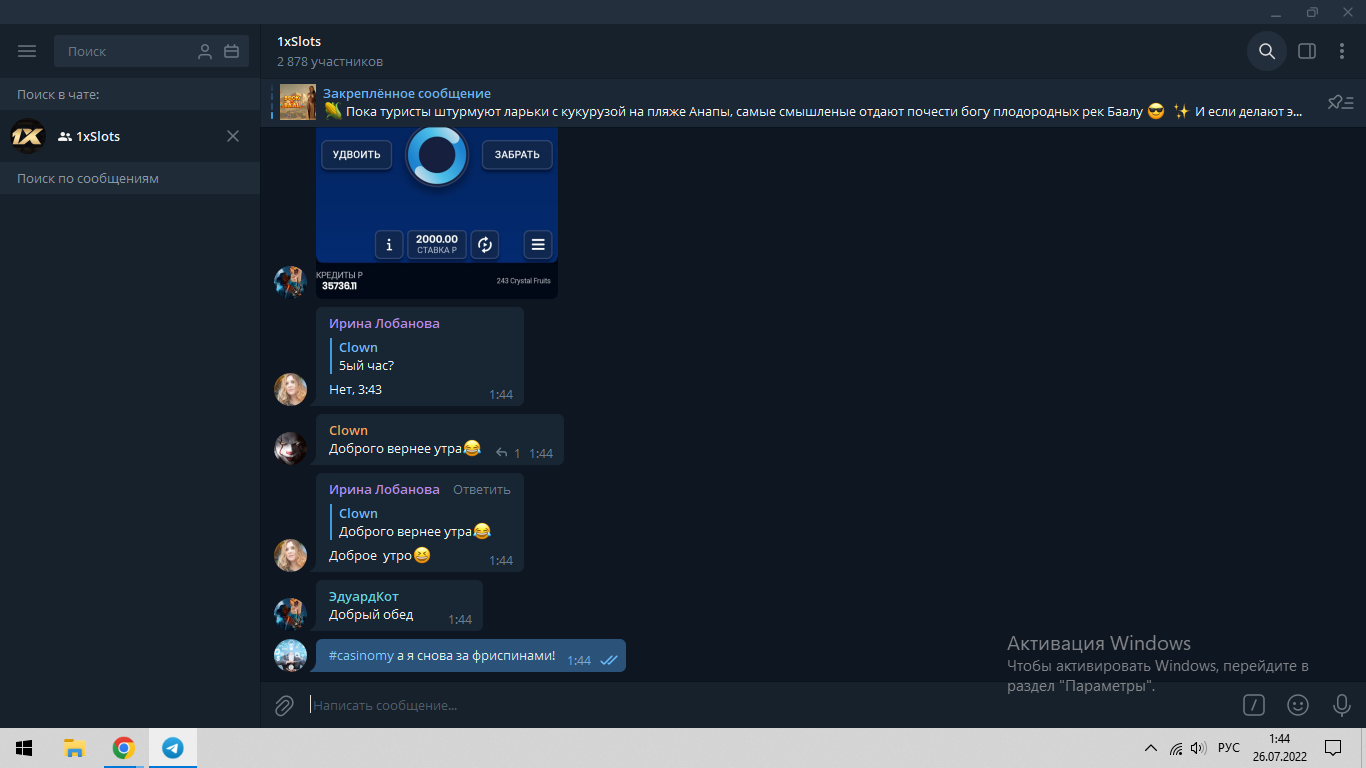1366x768 pixels.
Task: Click the УДВОИТЬ button in game image
Action: 357,155
